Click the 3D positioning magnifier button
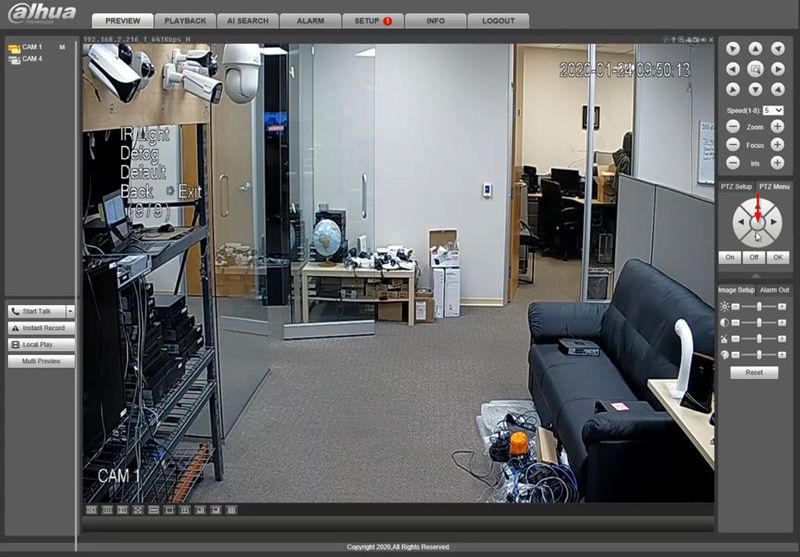This screenshot has width=800, height=557. point(755,69)
